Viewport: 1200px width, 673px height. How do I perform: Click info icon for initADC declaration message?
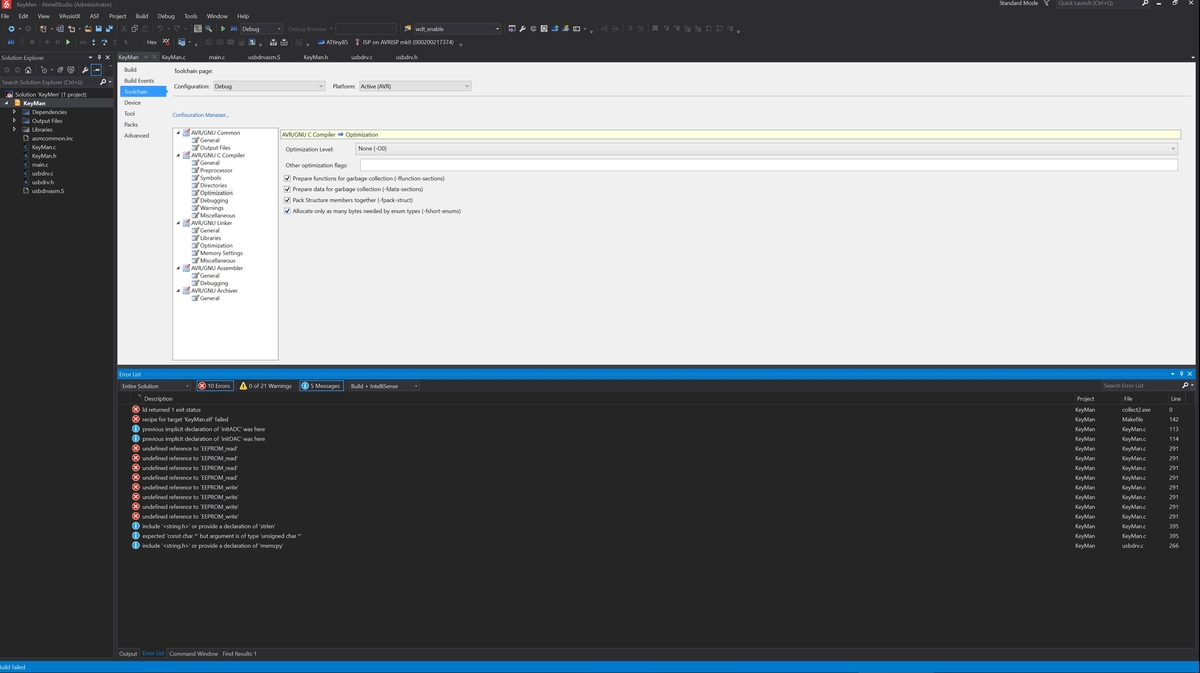point(136,429)
